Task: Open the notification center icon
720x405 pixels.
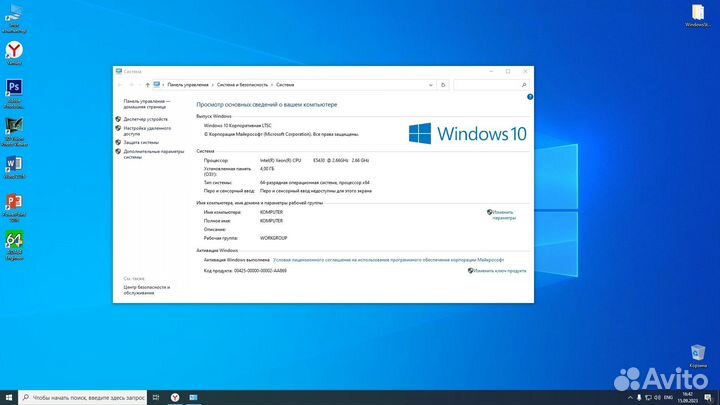Action: (x=708, y=398)
